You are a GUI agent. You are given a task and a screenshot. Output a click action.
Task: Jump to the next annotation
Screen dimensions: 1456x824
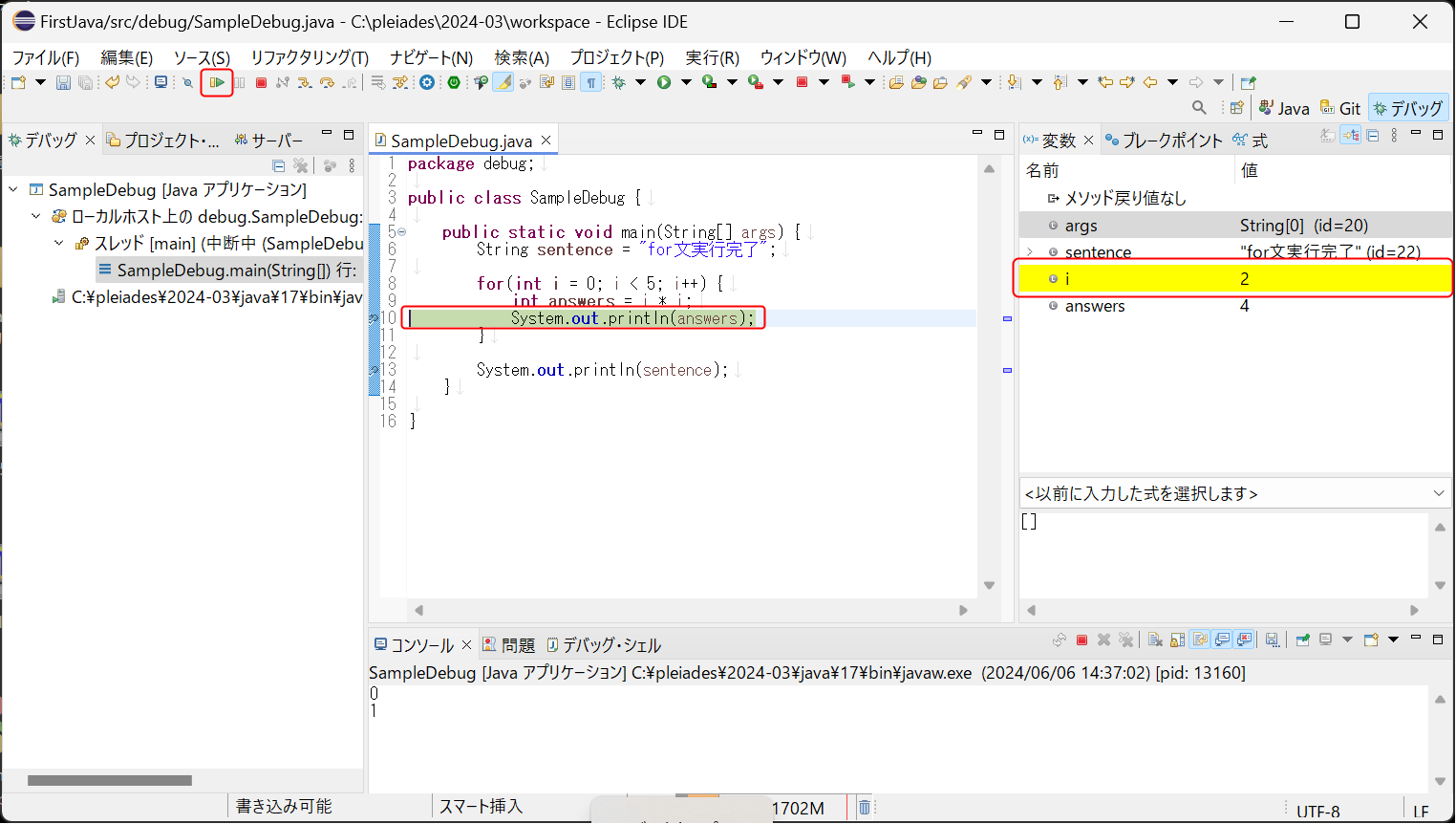[1014, 82]
